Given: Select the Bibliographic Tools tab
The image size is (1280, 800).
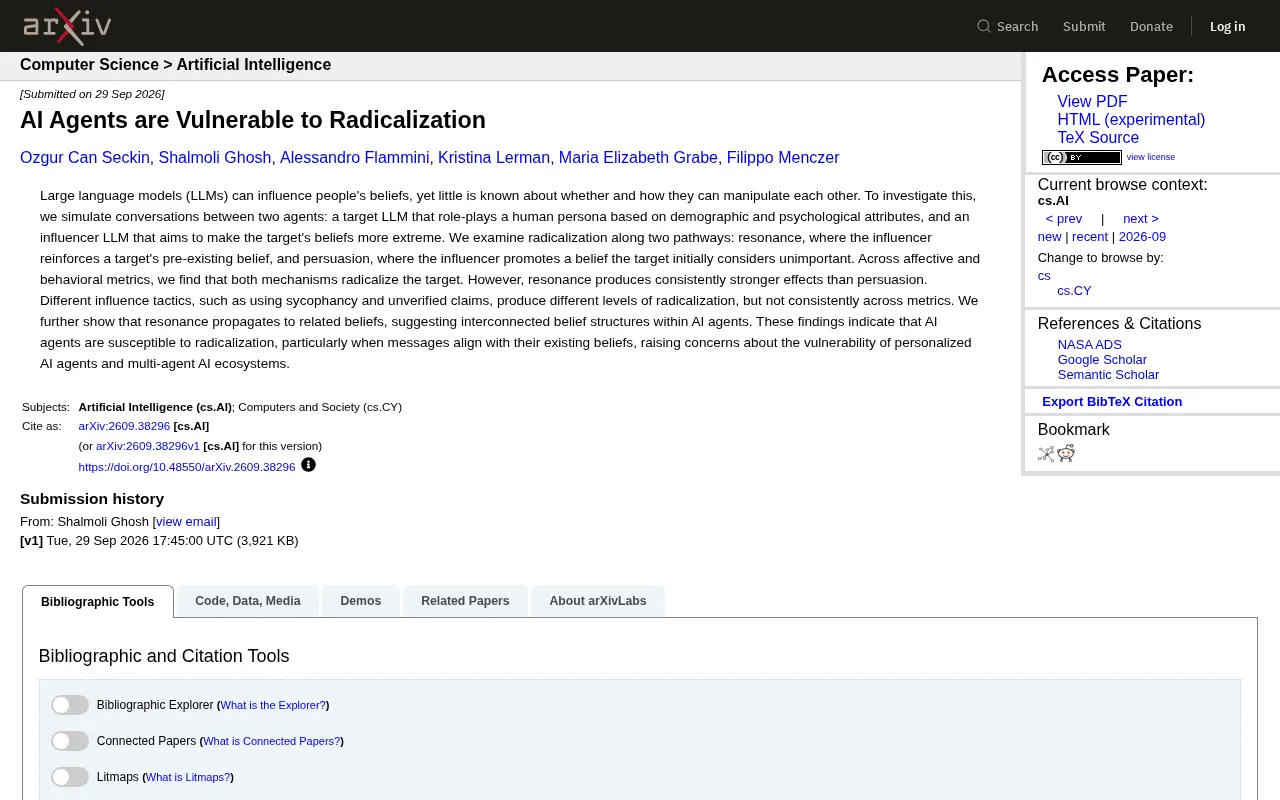Looking at the screenshot, I should tap(98, 602).
